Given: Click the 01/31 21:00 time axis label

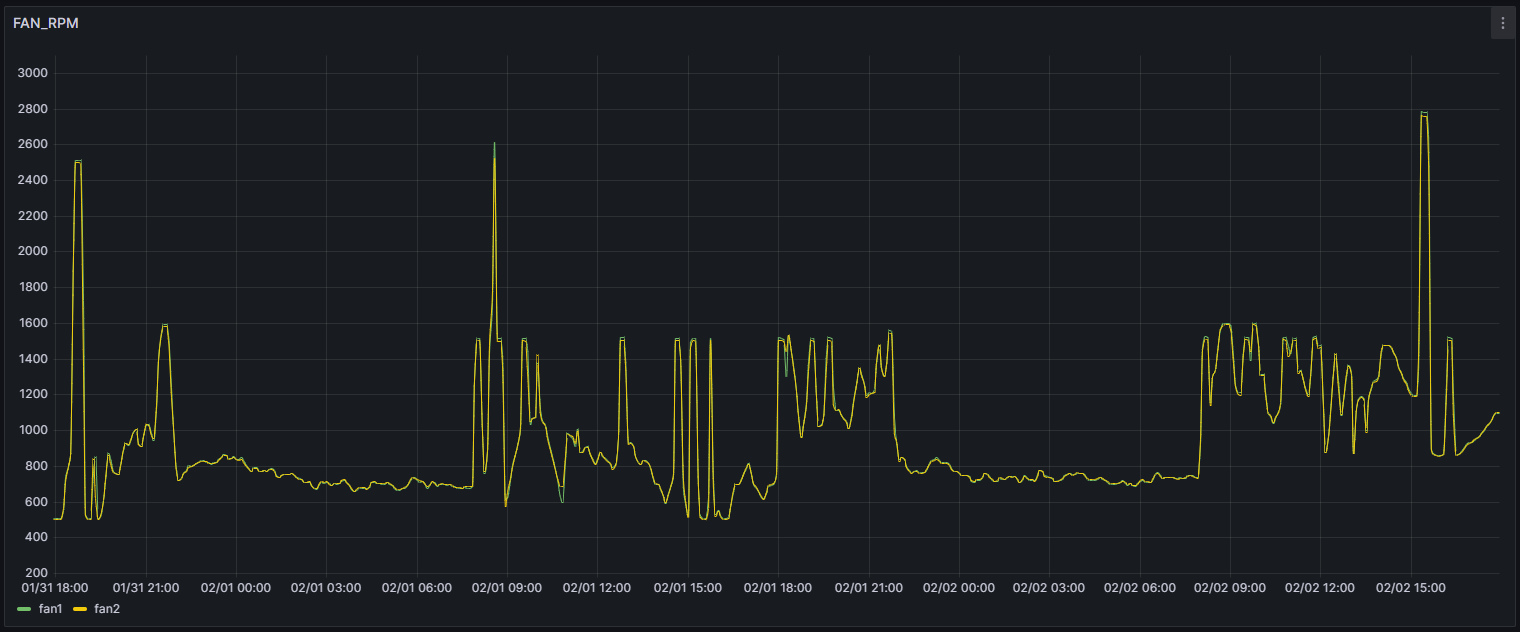Looking at the screenshot, I should click(146, 588).
